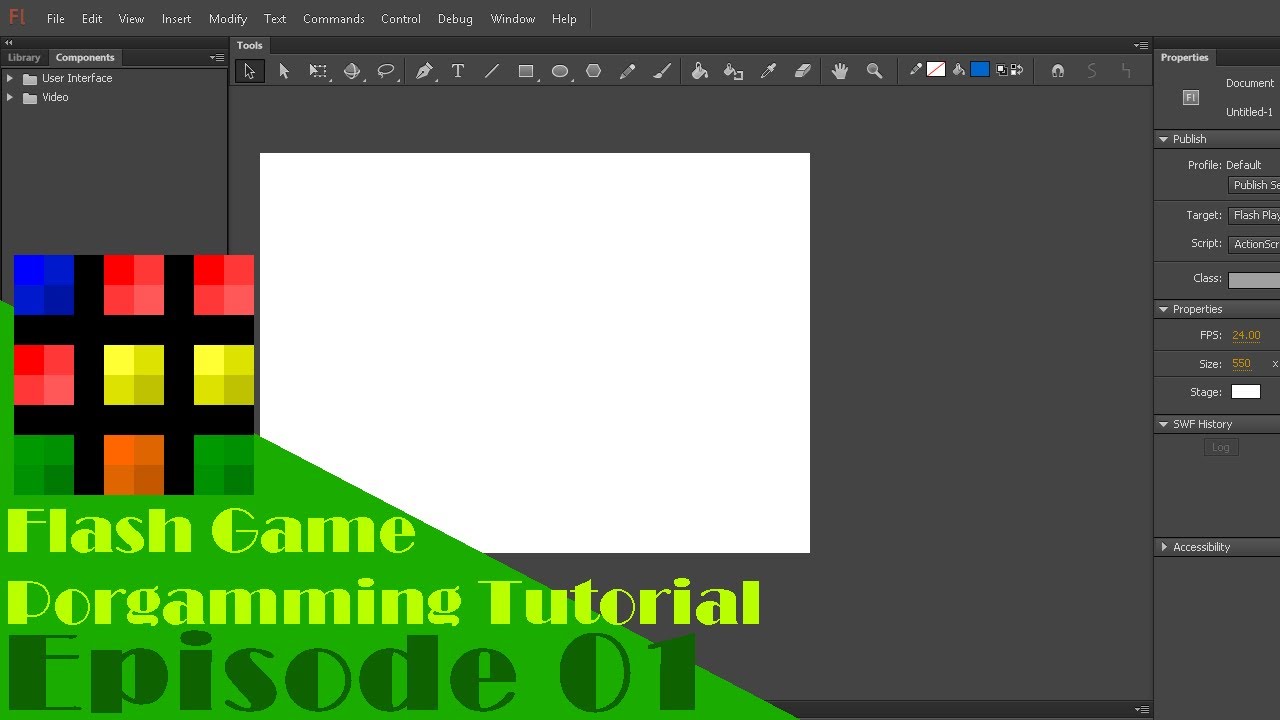Expand the Video components folder

(10, 98)
